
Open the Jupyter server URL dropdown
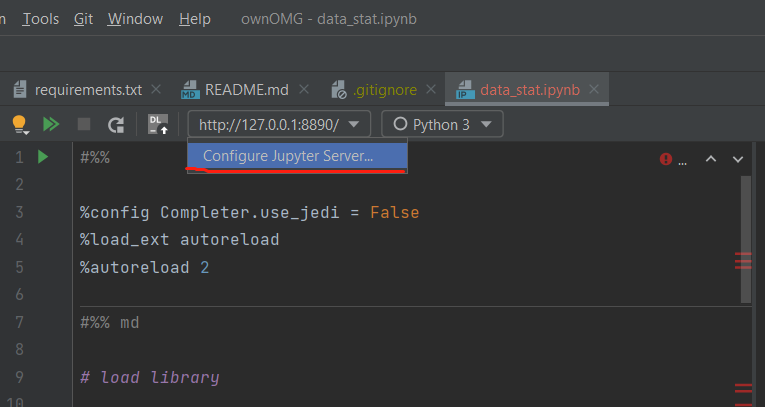click(x=279, y=124)
